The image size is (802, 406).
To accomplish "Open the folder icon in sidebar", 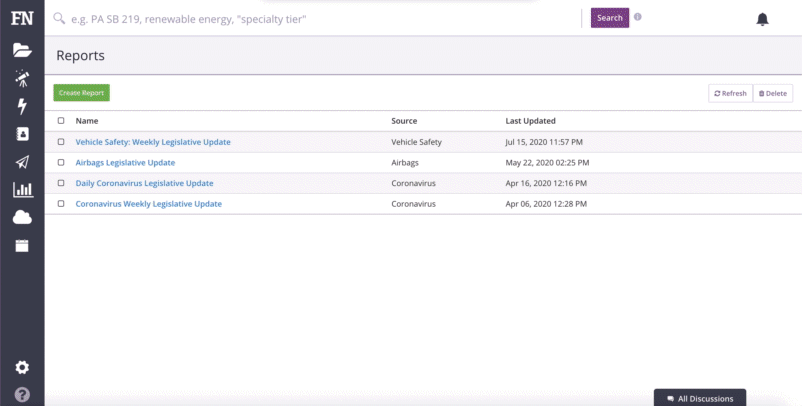I will pos(22,50).
